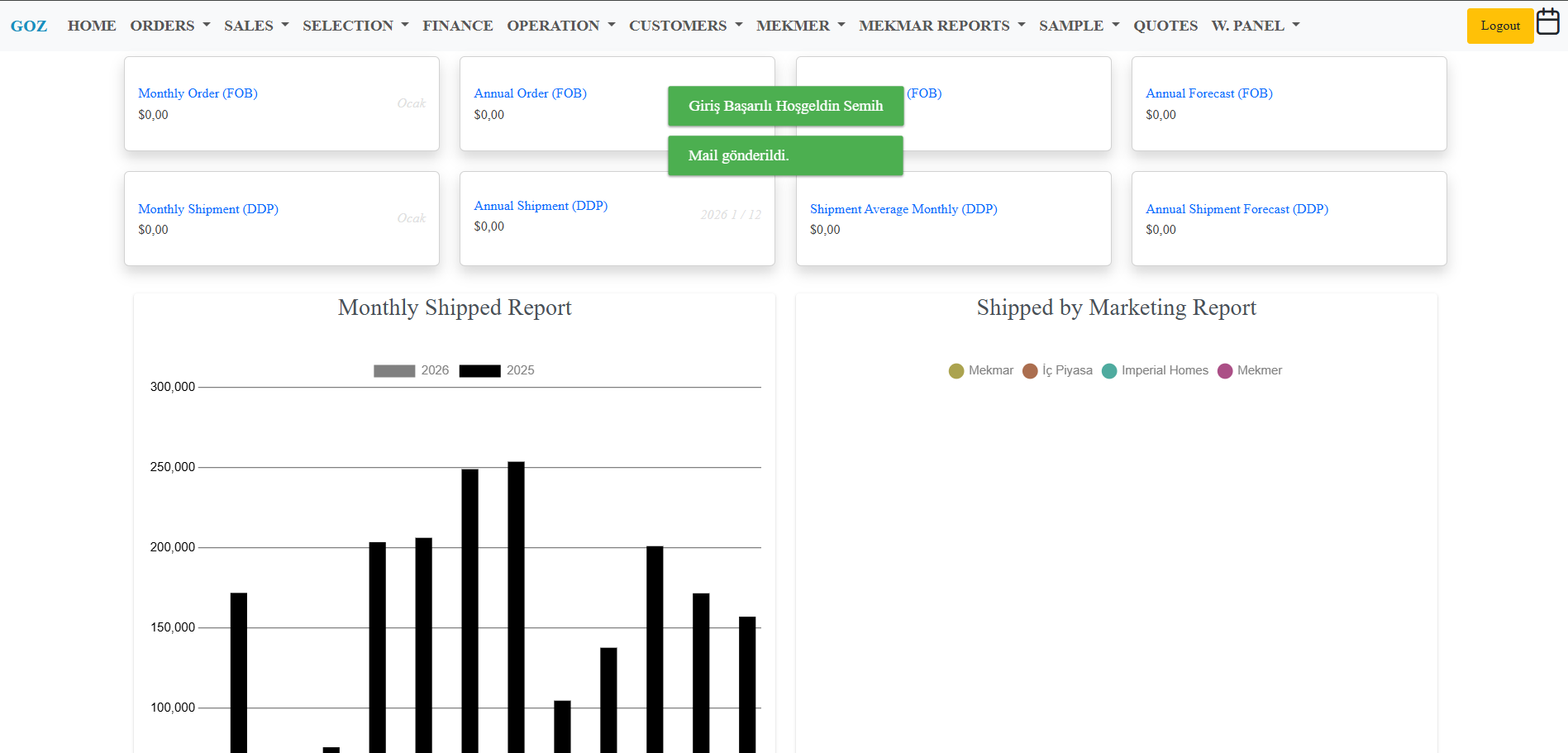Open the MEKMAR REPORTS dropdown
Viewport: 1568px width, 753px height.
[941, 26]
